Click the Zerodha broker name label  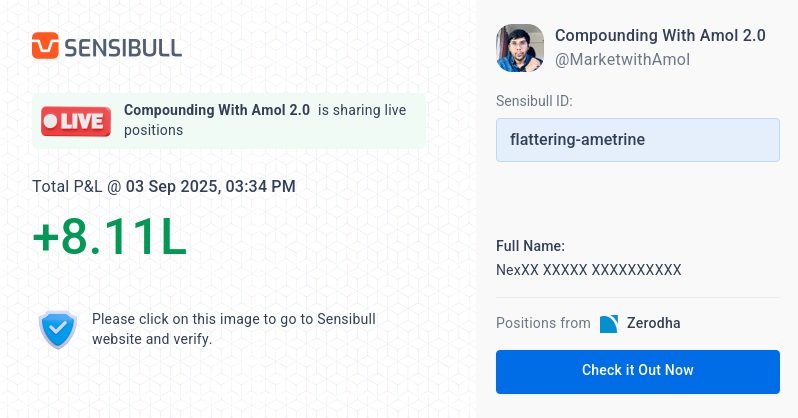pos(653,323)
